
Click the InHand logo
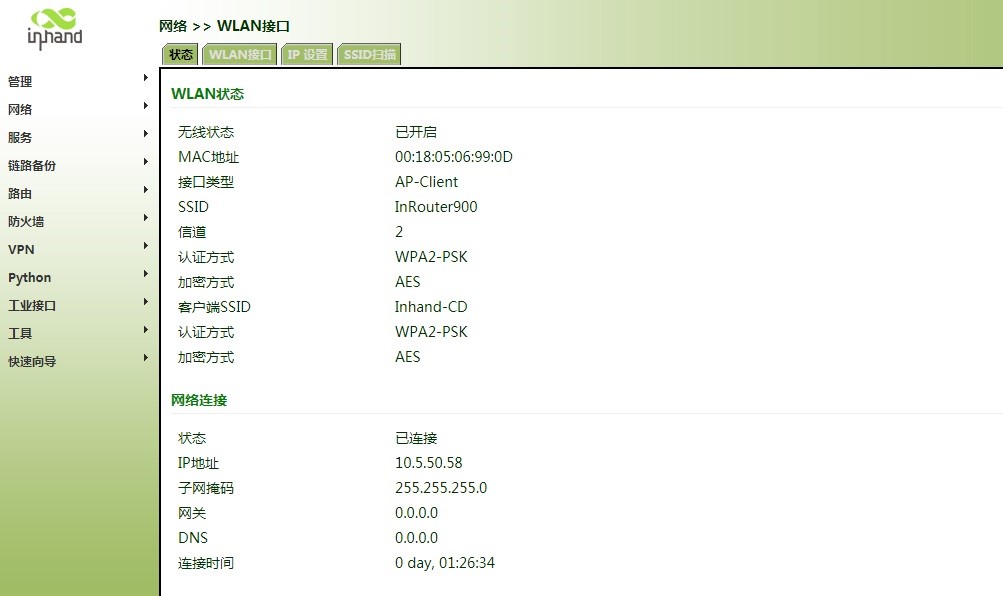click(56, 27)
